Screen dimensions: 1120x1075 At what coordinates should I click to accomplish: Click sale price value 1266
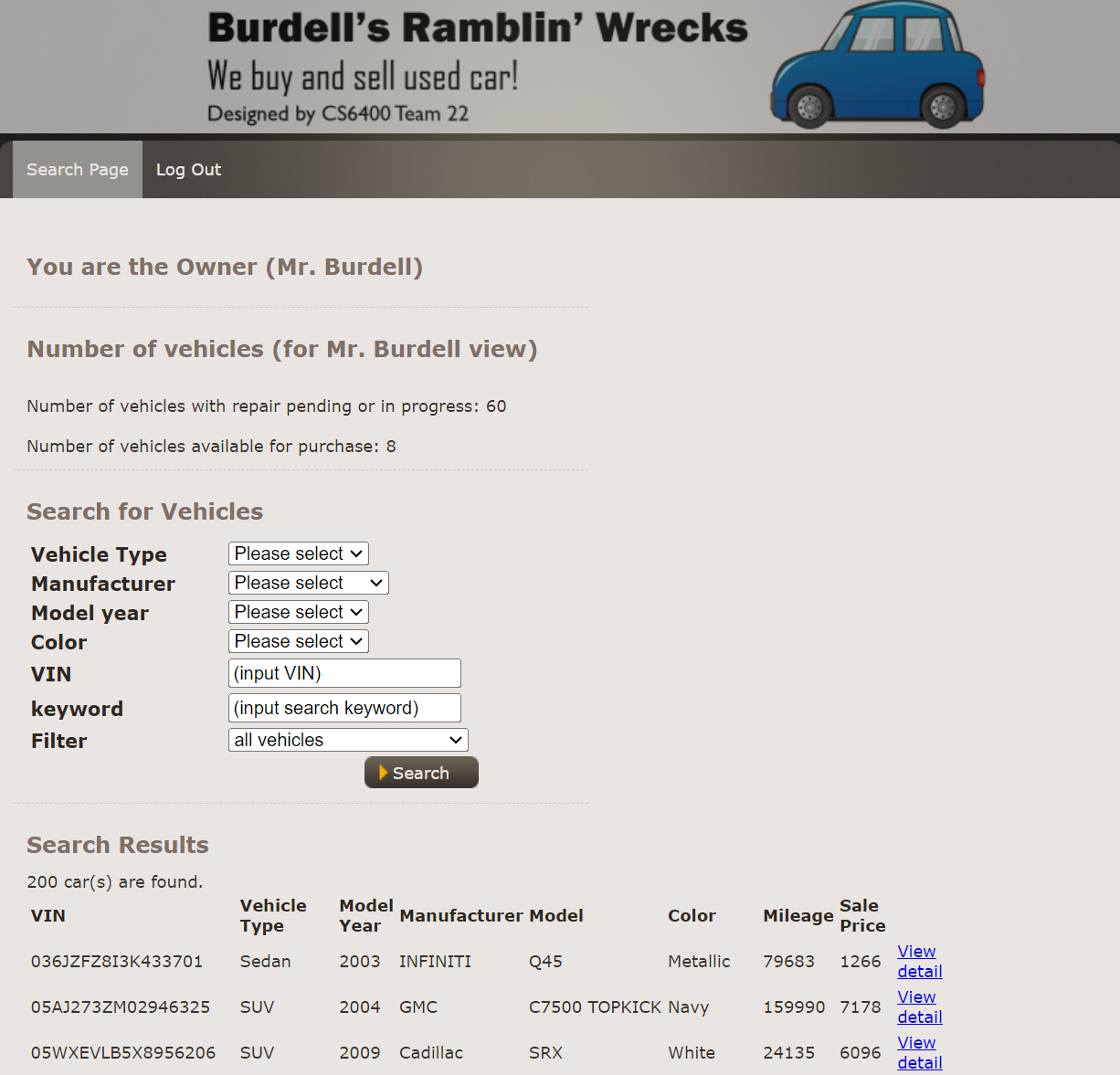[861, 962]
